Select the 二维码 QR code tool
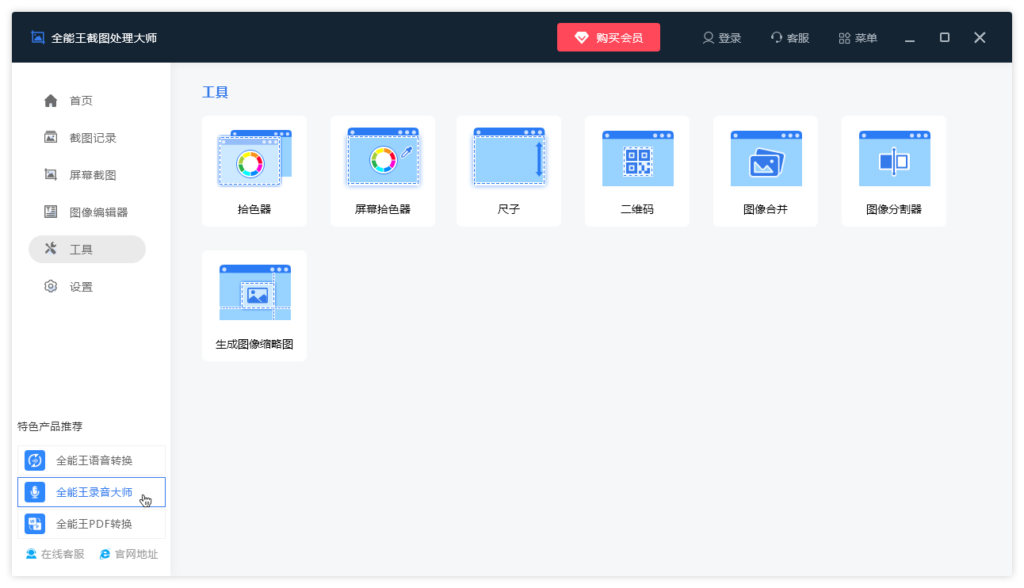The image size is (1024, 588). click(637, 170)
